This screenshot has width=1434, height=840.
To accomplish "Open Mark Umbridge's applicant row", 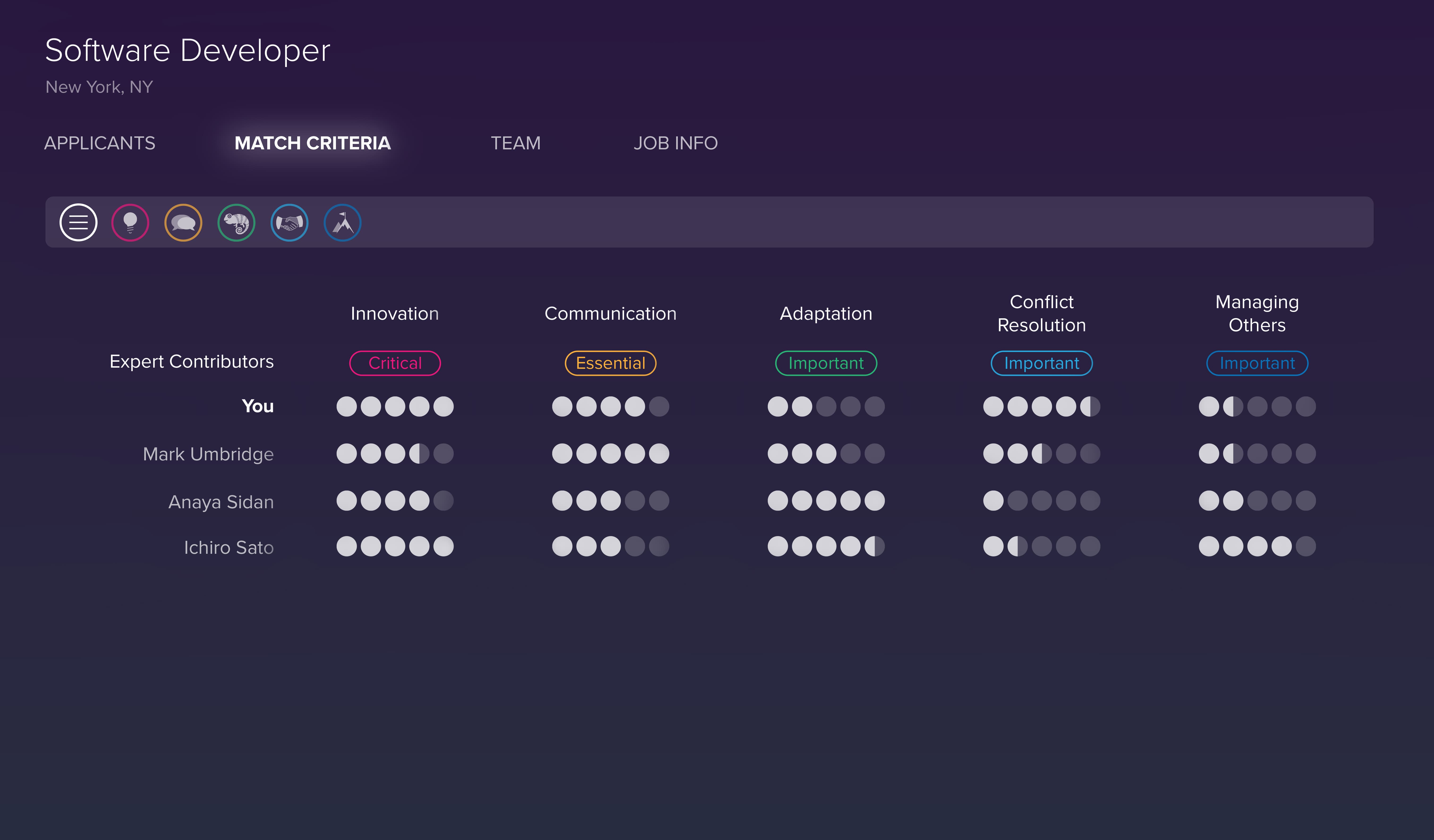I will [208, 454].
